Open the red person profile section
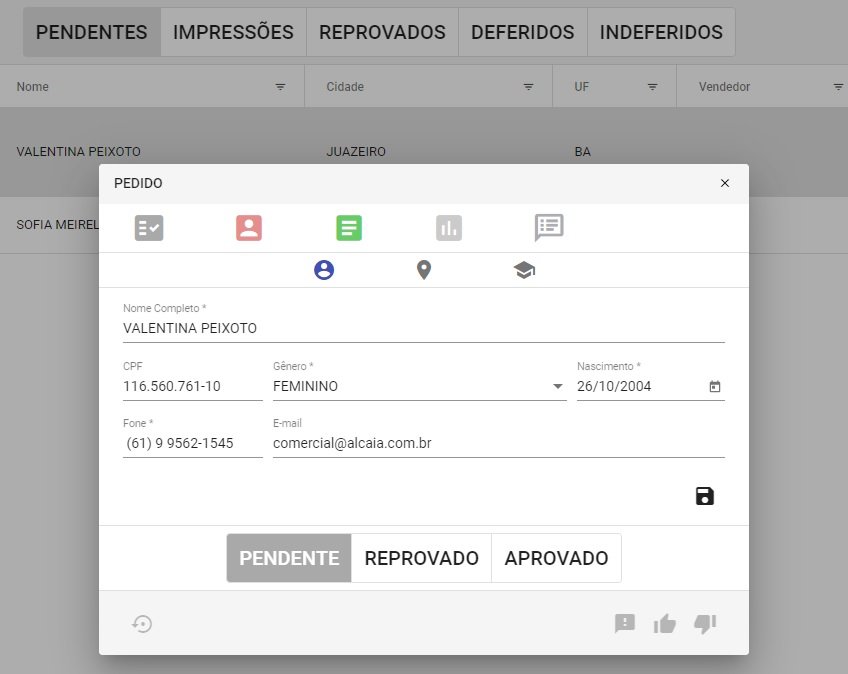The width and height of the screenshot is (848, 674). [249, 228]
